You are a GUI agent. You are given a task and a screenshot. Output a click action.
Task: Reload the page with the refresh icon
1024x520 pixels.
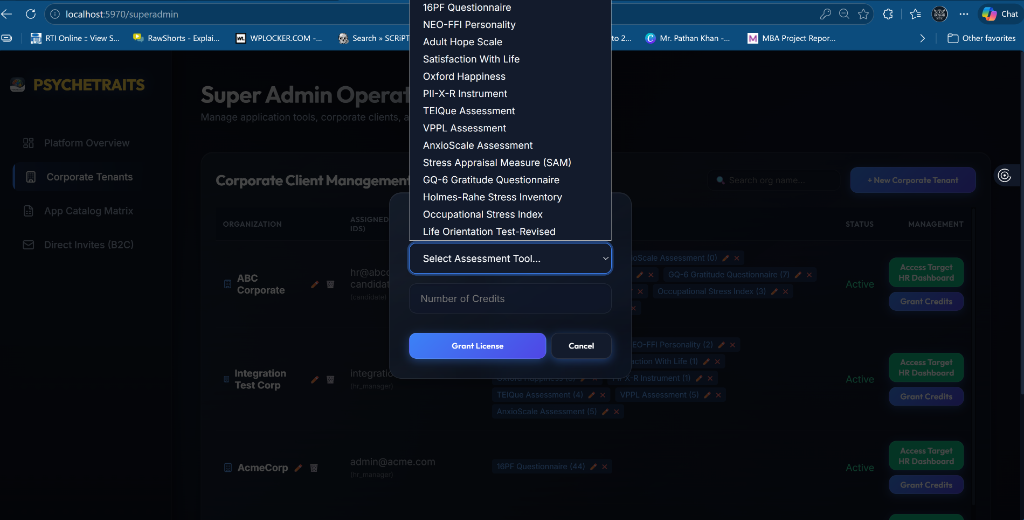click(x=30, y=14)
